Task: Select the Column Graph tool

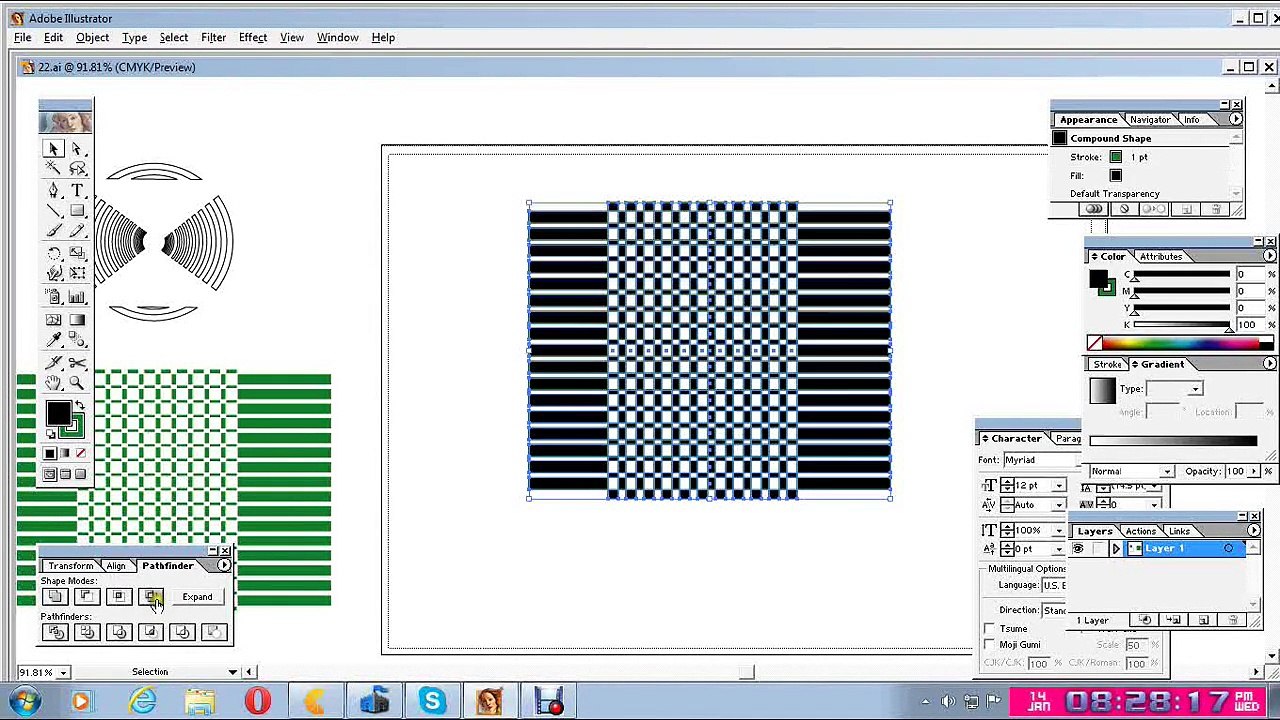Action: (77, 297)
